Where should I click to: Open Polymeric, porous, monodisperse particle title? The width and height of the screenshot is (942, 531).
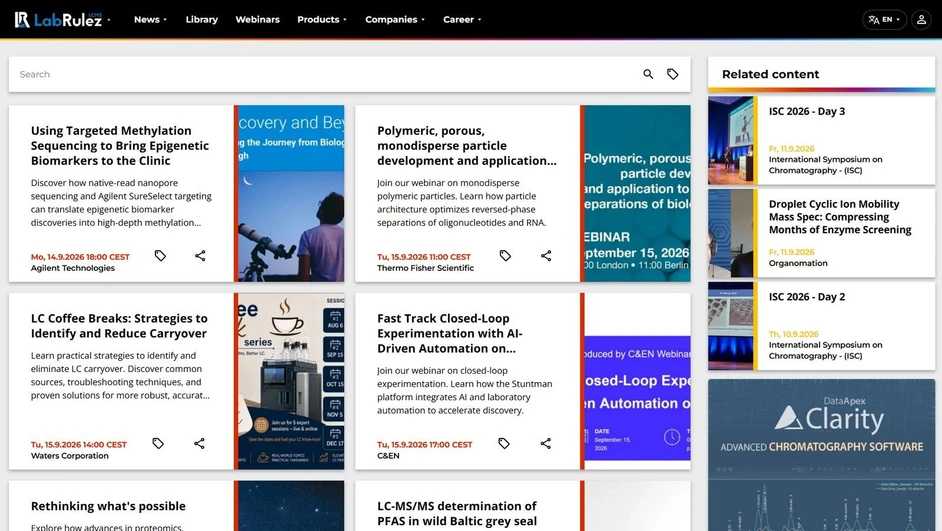point(467,146)
